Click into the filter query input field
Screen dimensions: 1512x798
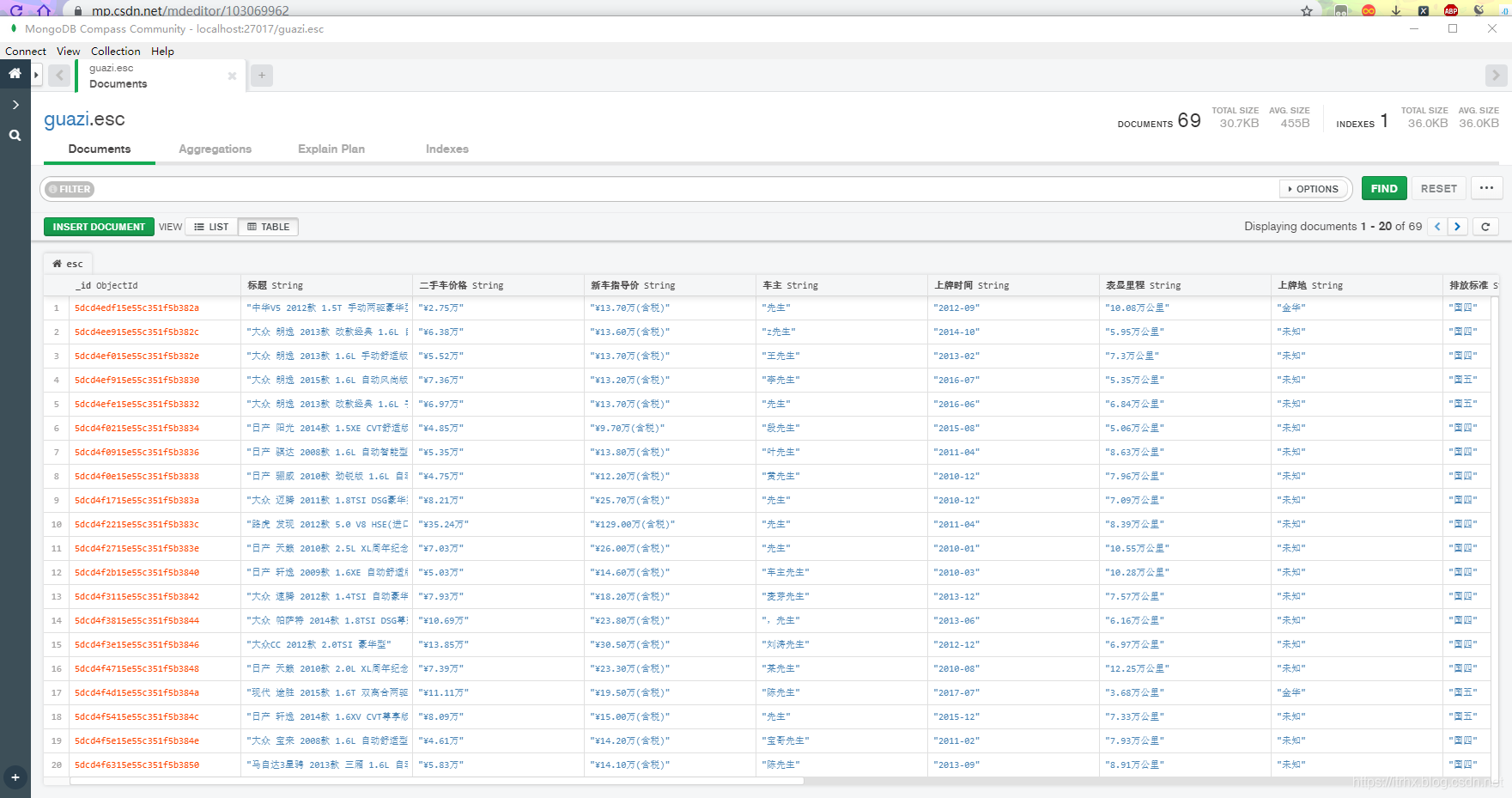pos(687,189)
